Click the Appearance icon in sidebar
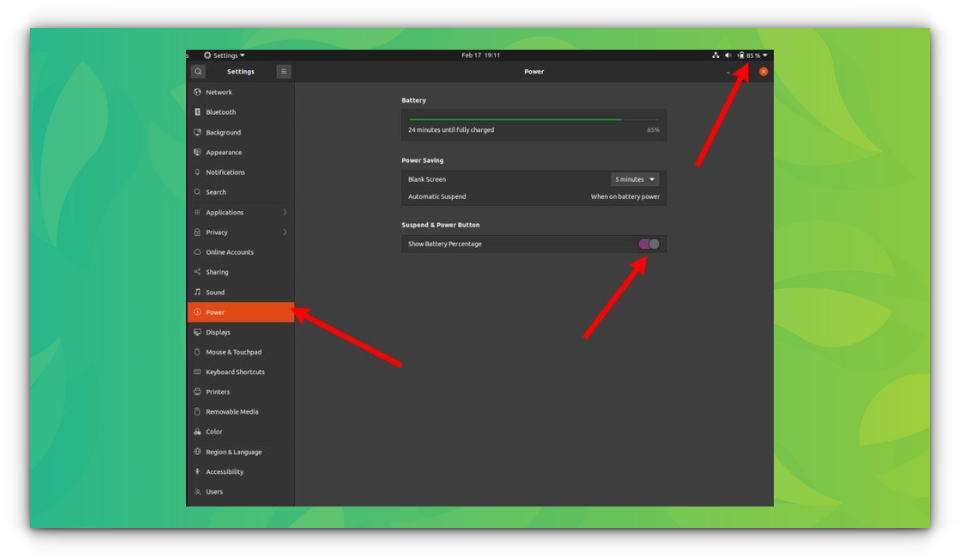 [197, 152]
